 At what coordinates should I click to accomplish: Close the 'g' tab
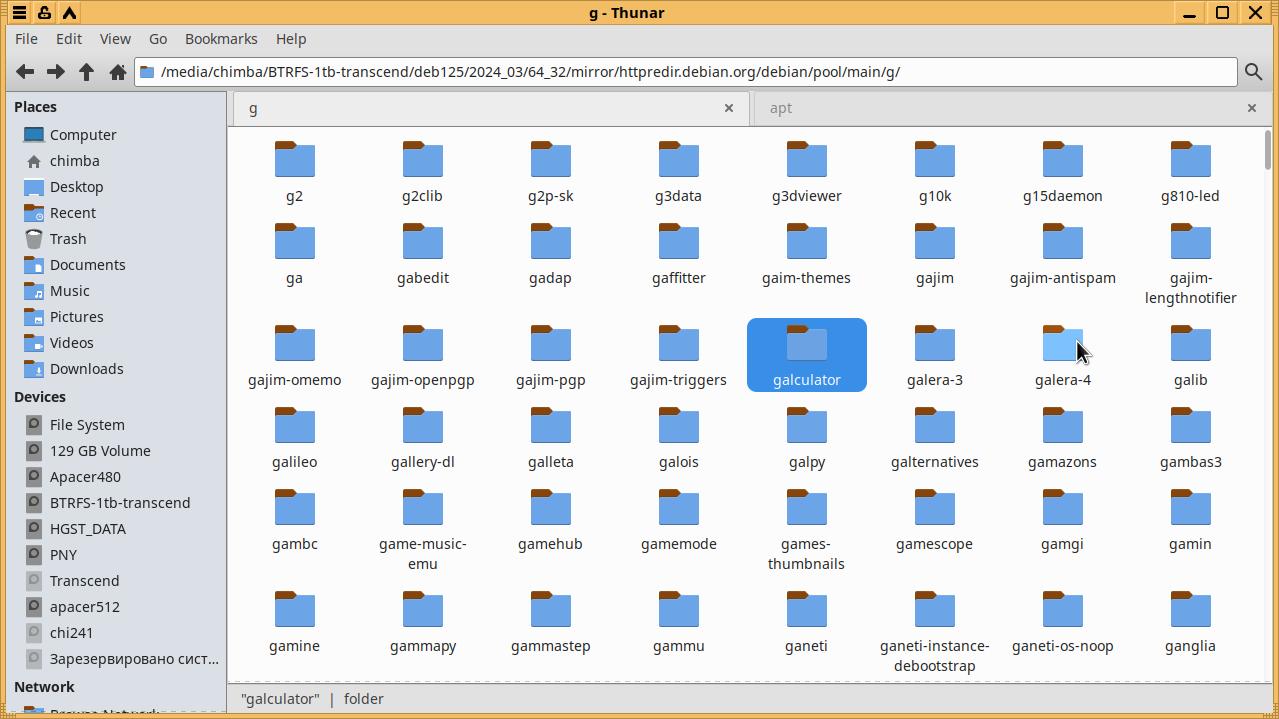pyautogui.click(x=729, y=108)
